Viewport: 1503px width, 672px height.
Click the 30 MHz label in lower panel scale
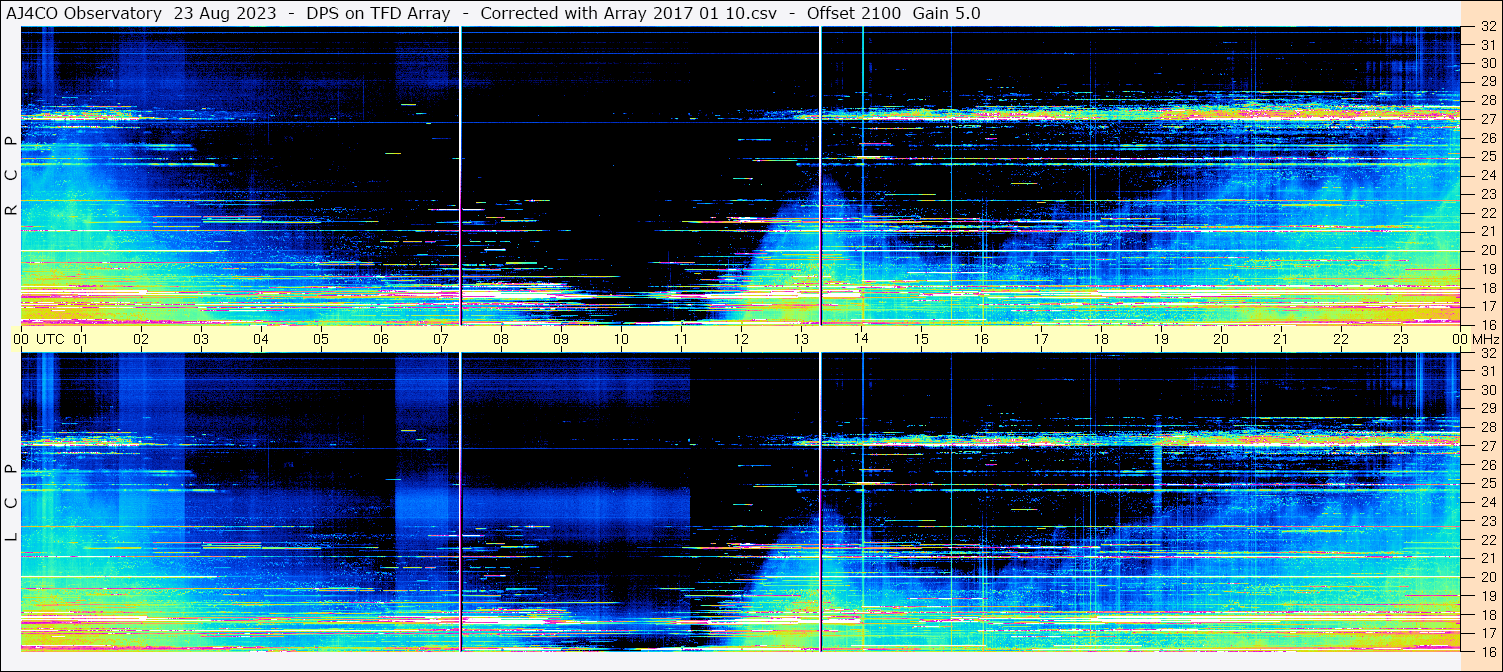(1487, 390)
